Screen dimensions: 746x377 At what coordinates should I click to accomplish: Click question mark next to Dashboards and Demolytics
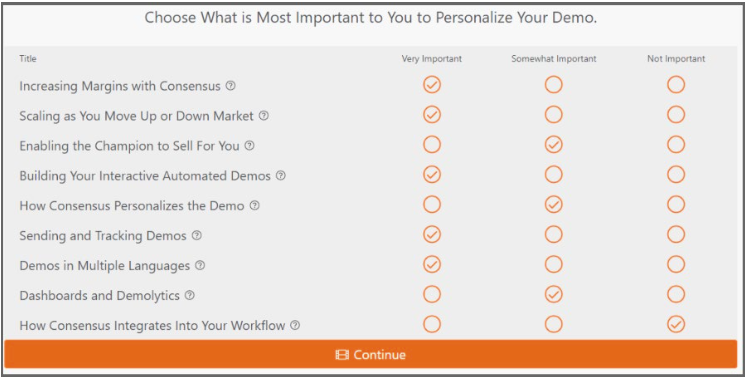[189, 295]
